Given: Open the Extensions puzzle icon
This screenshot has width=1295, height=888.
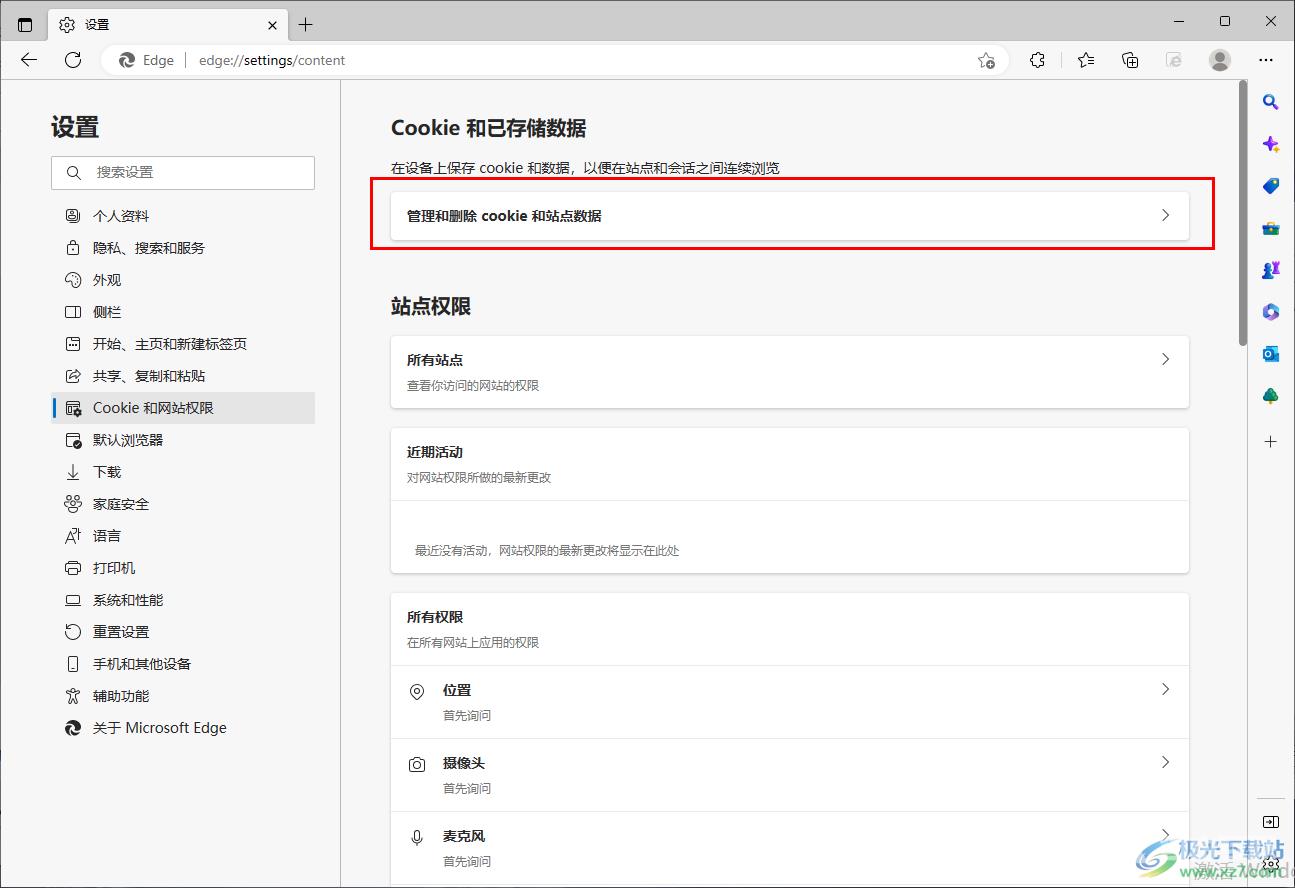Looking at the screenshot, I should (x=1037, y=60).
